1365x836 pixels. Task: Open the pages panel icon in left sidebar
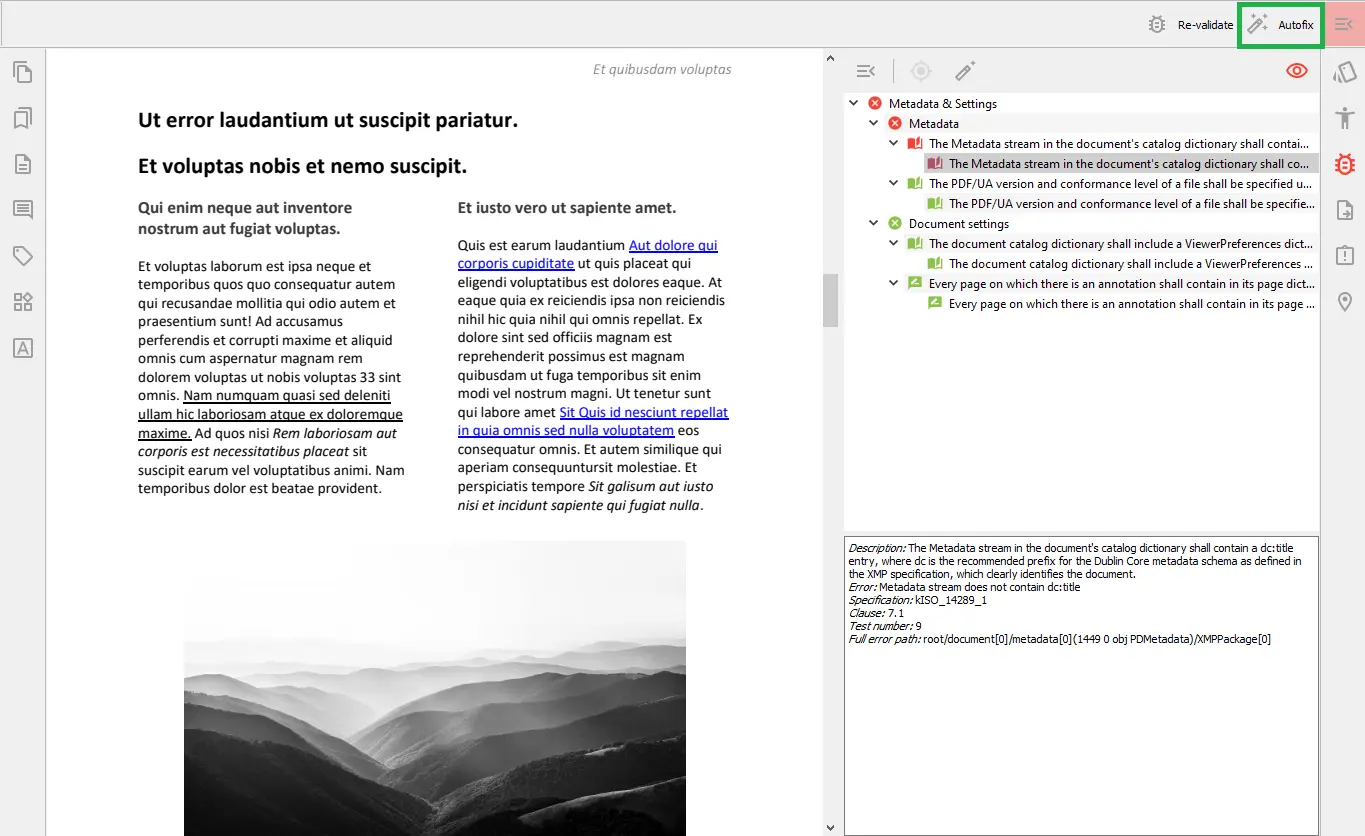click(22, 72)
